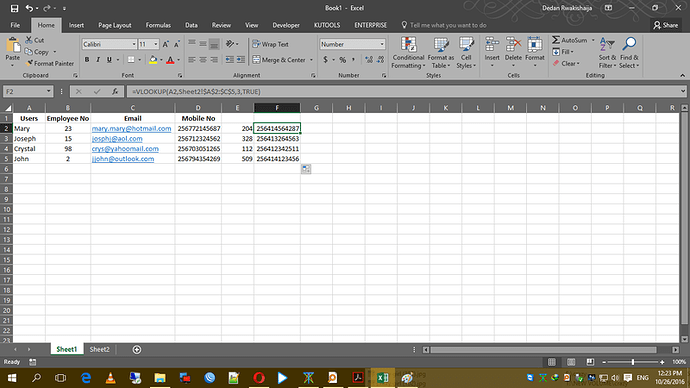This screenshot has width=690, height=388.
Task: Click the Fill Color bucket swatch
Action: [153, 60]
